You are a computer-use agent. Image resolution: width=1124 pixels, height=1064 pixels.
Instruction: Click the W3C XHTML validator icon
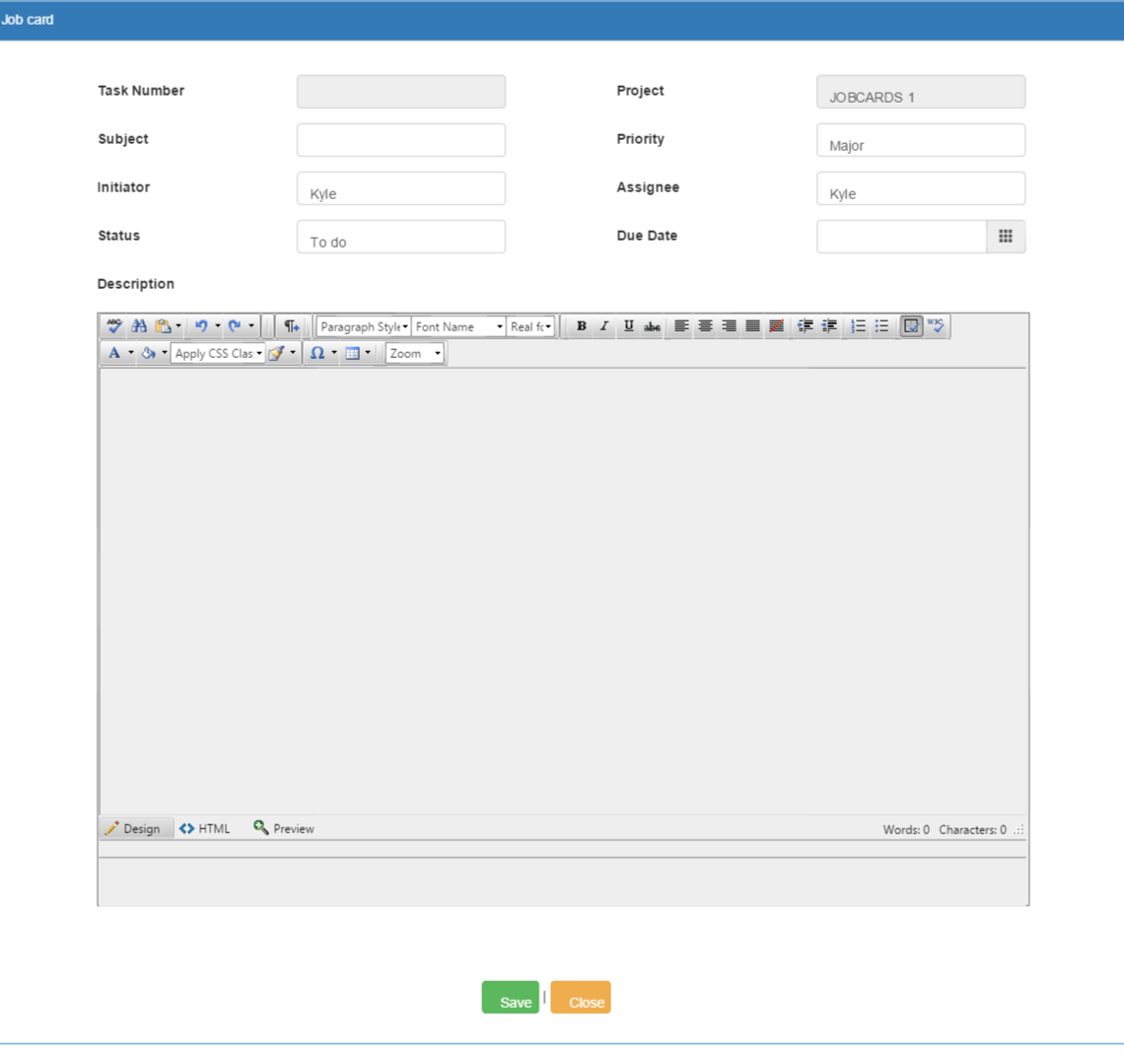click(936, 326)
